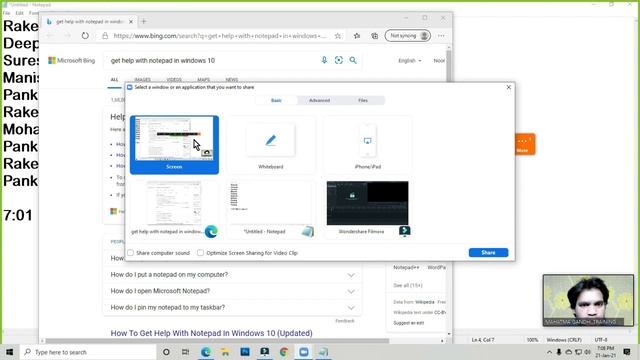Click the Windows Start button

coord(9,352)
